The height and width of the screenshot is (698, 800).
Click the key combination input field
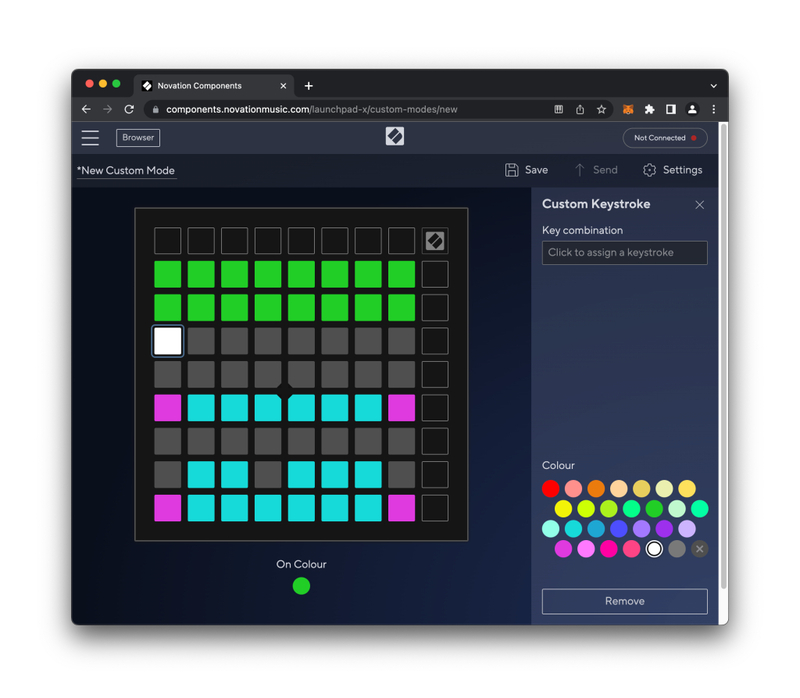tap(624, 253)
